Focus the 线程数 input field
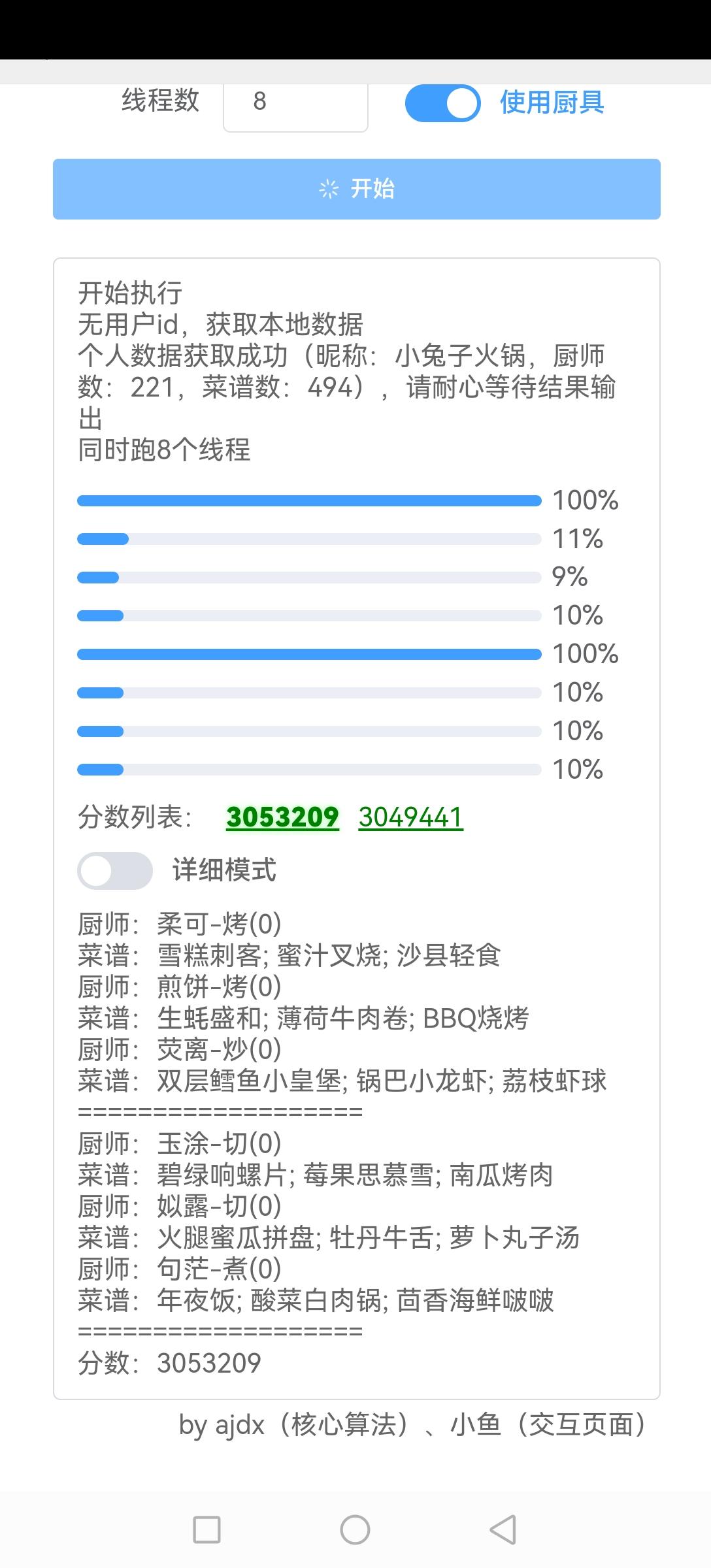The image size is (711, 1568). [x=295, y=105]
